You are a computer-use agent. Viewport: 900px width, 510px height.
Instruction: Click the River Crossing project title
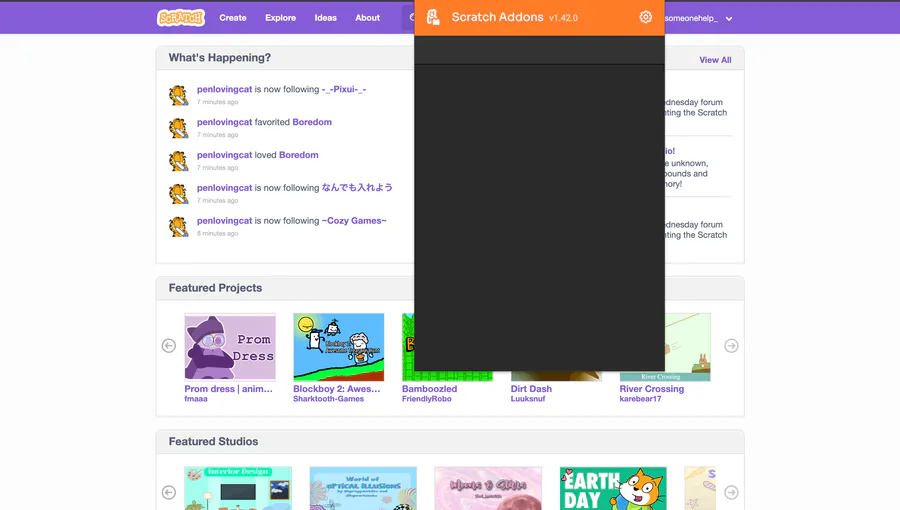pyautogui.click(x=651, y=388)
